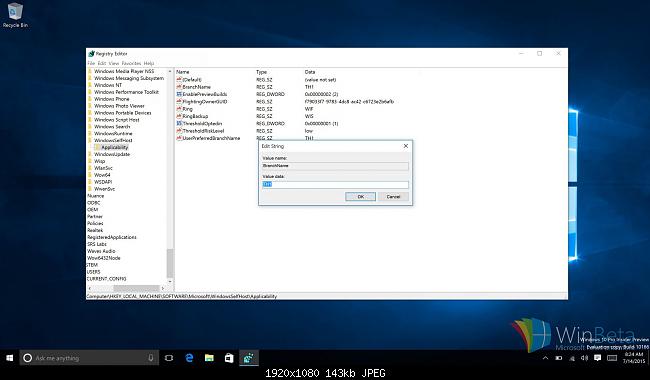Open File Explorer from the taskbar
Image resolution: width=650 pixels, height=380 pixels.
(209, 358)
